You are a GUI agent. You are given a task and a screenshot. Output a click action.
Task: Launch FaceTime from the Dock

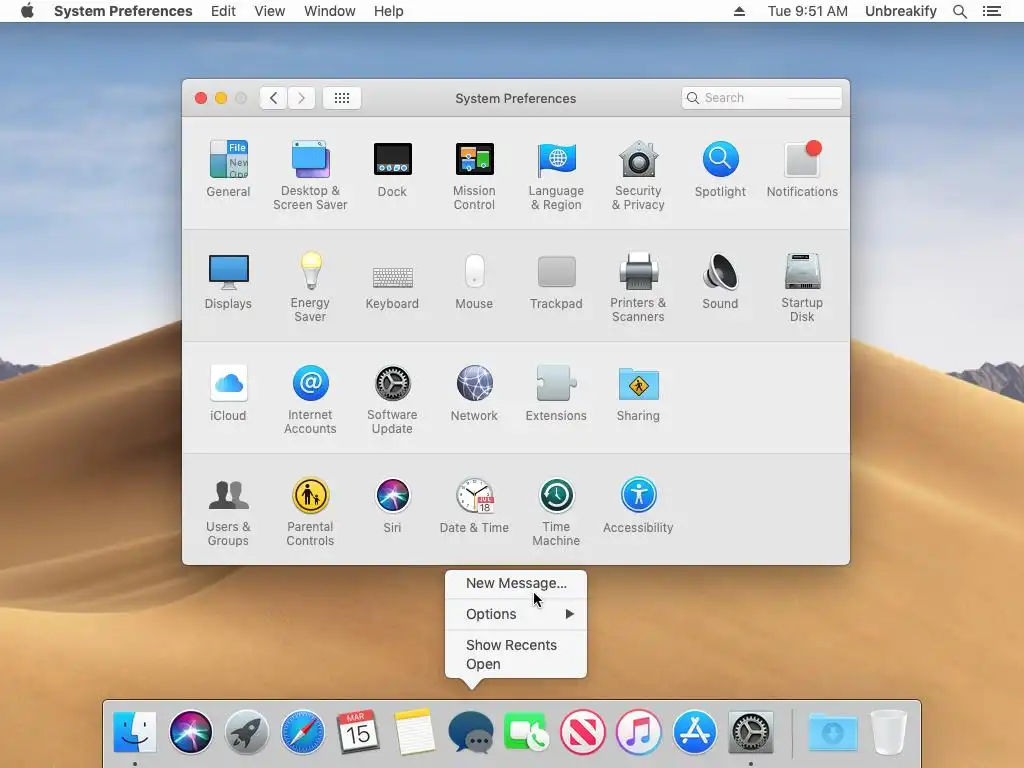(526, 732)
